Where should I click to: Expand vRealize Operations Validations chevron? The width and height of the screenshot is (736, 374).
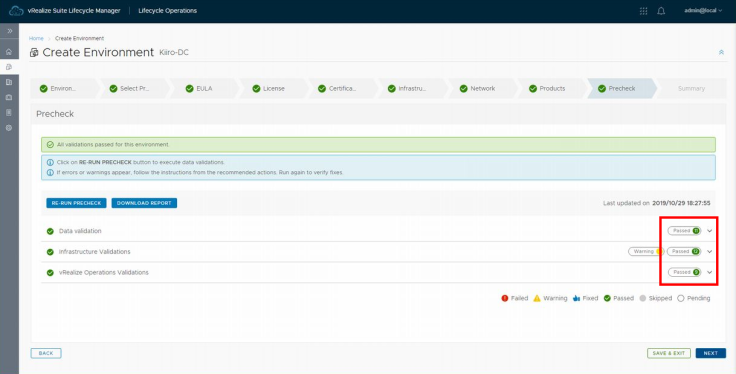(709, 272)
